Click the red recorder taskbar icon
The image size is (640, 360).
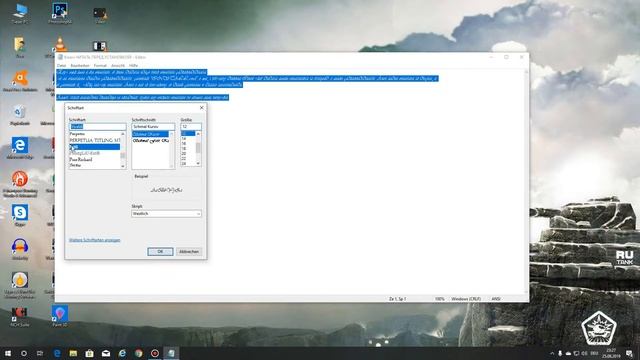(155, 353)
